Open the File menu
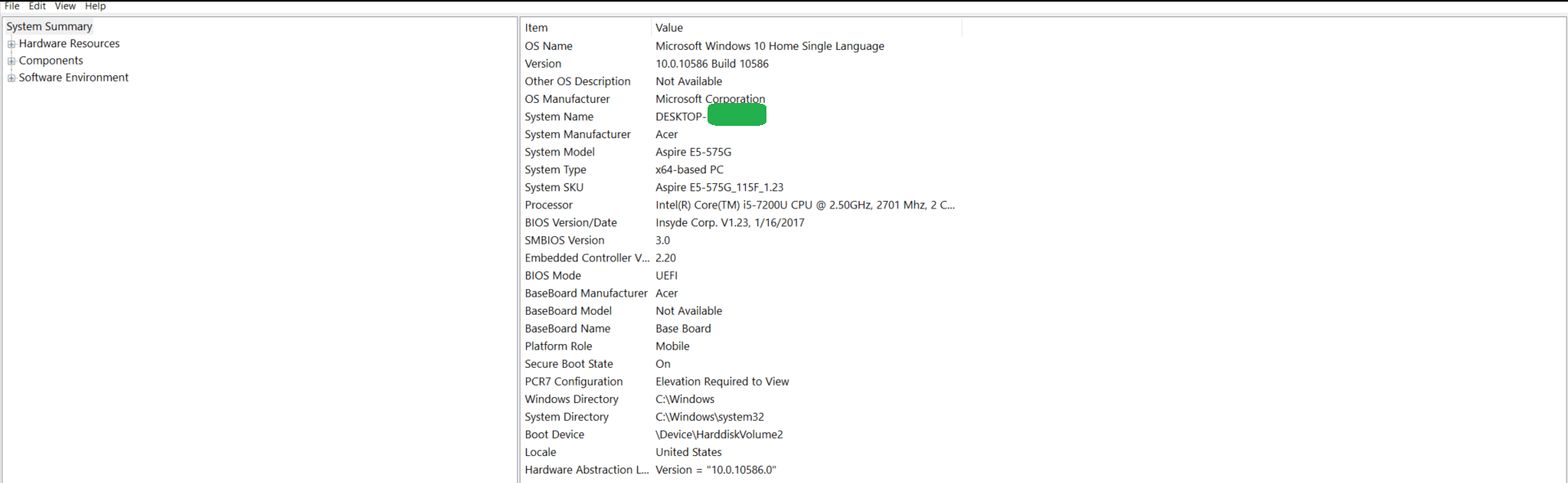 [x=11, y=6]
